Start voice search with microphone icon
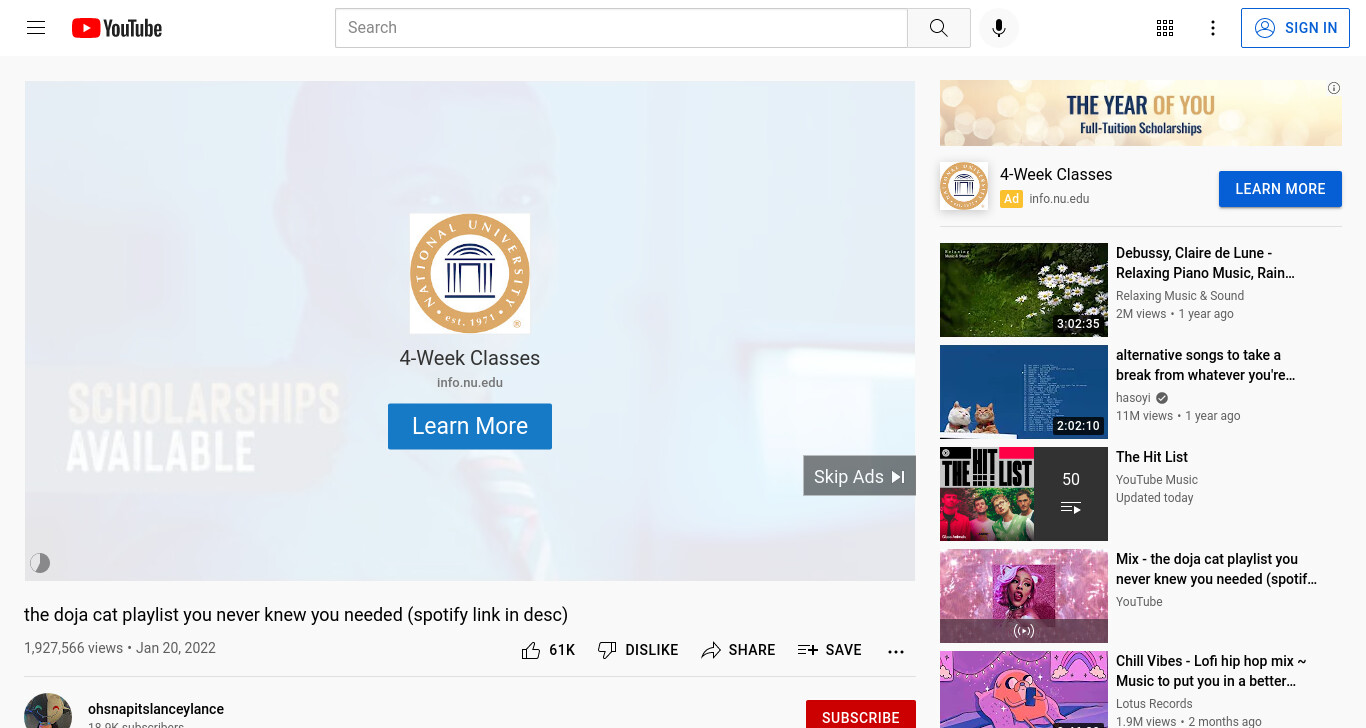The height and width of the screenshot is (728, 1366). click(x=998, y=28)
